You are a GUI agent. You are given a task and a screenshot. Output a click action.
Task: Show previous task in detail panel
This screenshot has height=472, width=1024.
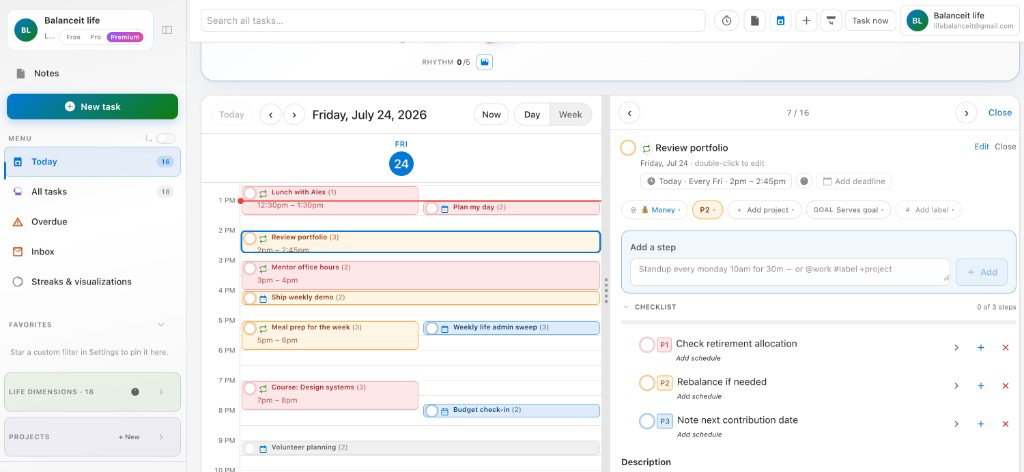[x=630, y=113]
